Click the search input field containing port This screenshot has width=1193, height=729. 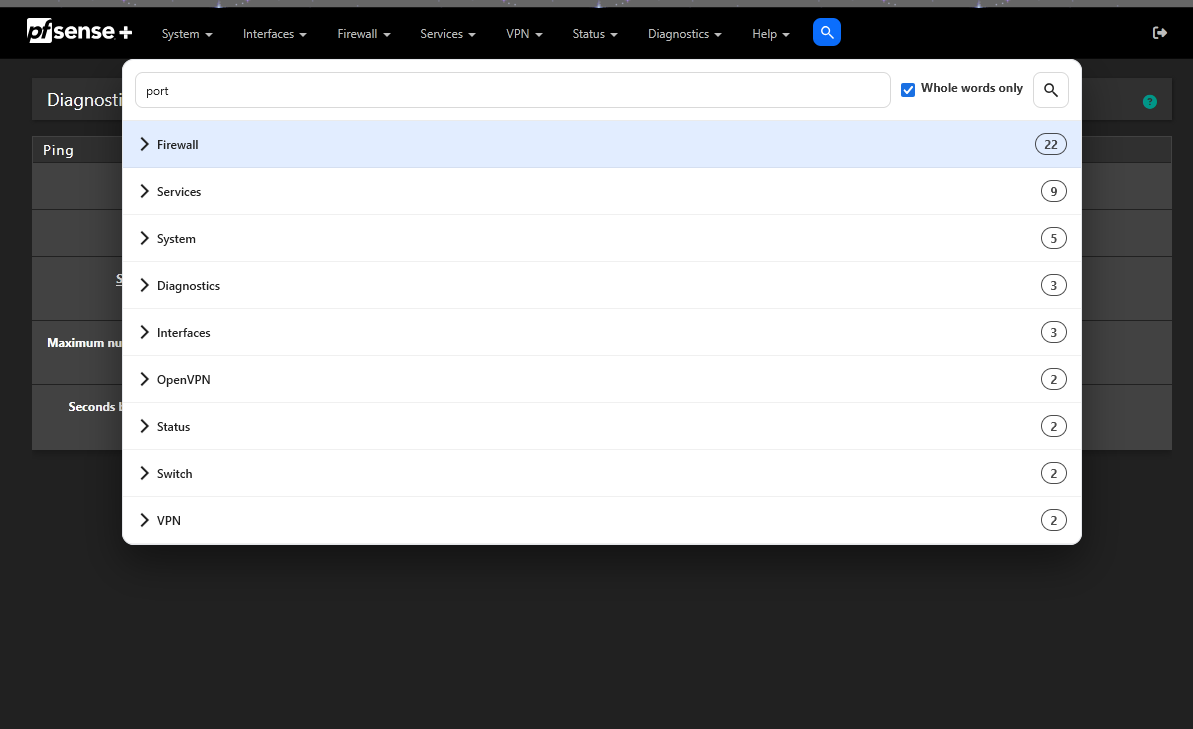point(512,90)
